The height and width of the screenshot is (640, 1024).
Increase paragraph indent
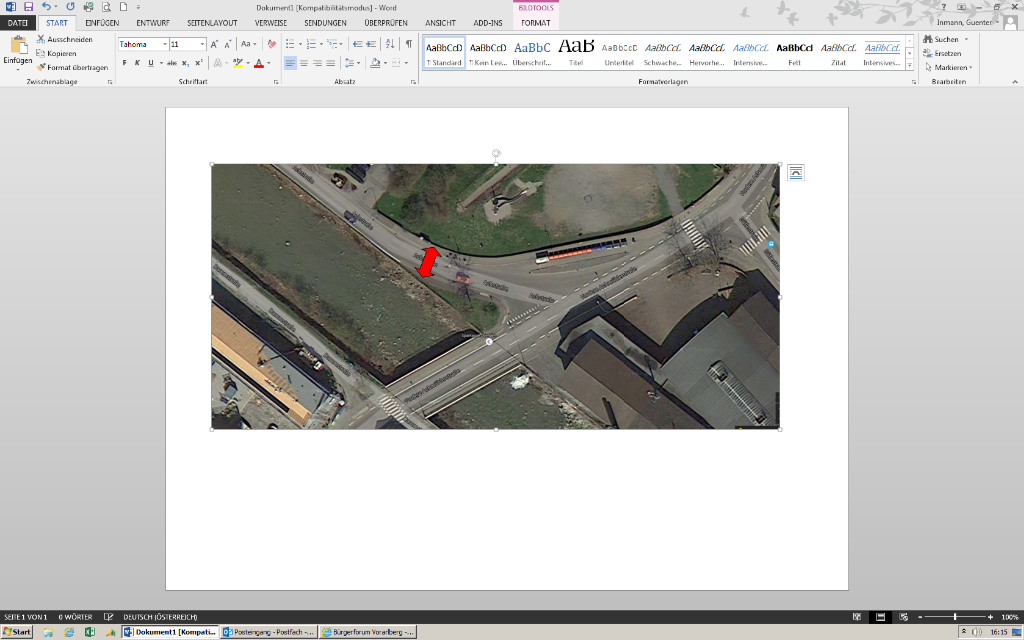click(371, 44)
